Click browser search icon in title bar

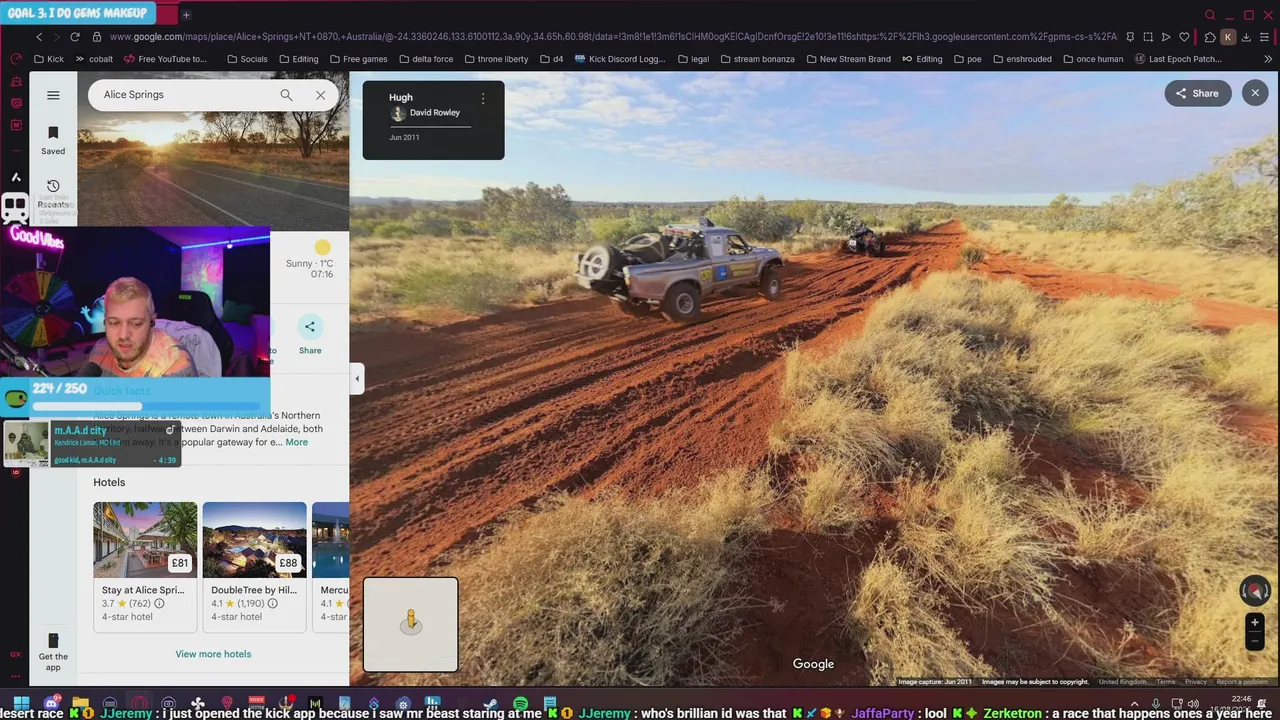(1210, 15)
